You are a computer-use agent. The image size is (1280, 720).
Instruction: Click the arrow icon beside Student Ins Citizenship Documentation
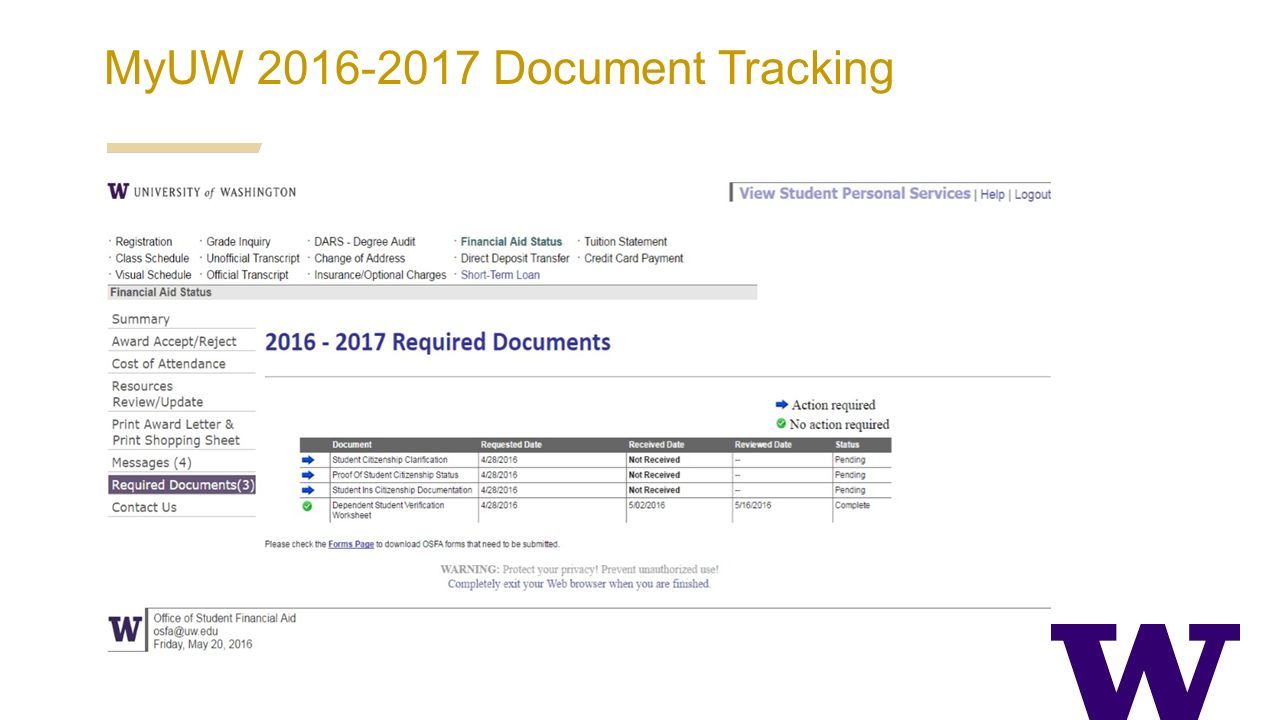(308, 490)
